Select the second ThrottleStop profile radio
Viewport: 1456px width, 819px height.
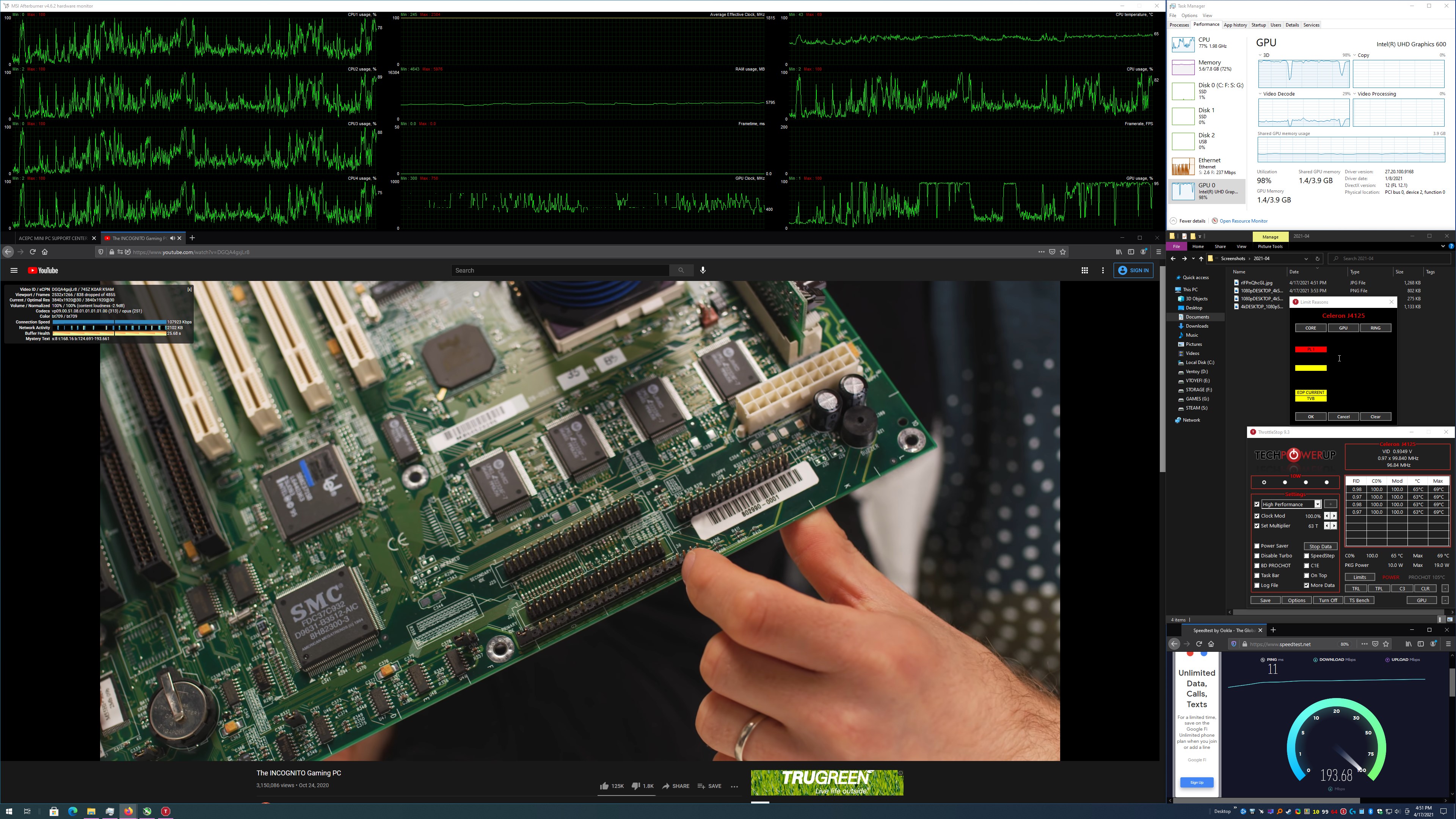(x=1285, y=482)
